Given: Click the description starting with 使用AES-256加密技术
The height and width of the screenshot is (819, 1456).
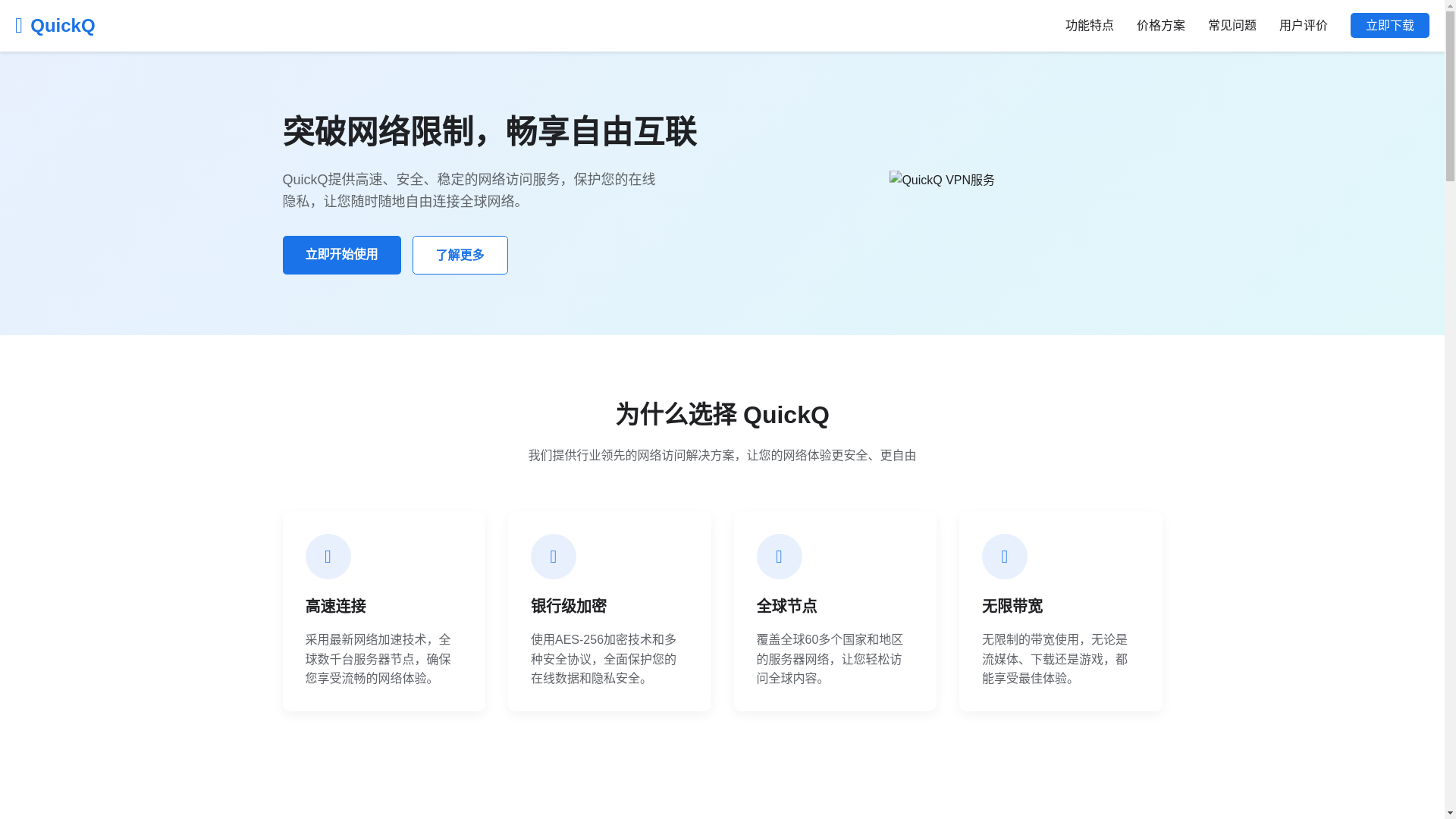Looking at the screenshot, I should click(x=604, y=659).
